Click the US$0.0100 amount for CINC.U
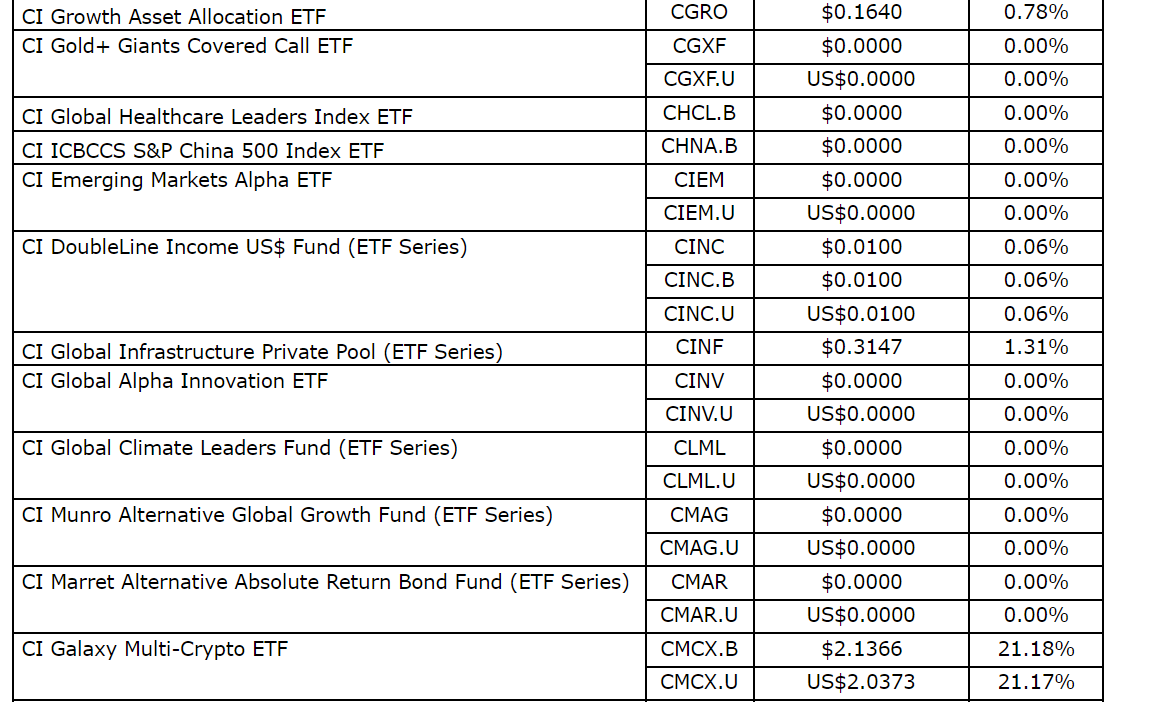Viewport: 1149px width, 702px height. (861, 314)
